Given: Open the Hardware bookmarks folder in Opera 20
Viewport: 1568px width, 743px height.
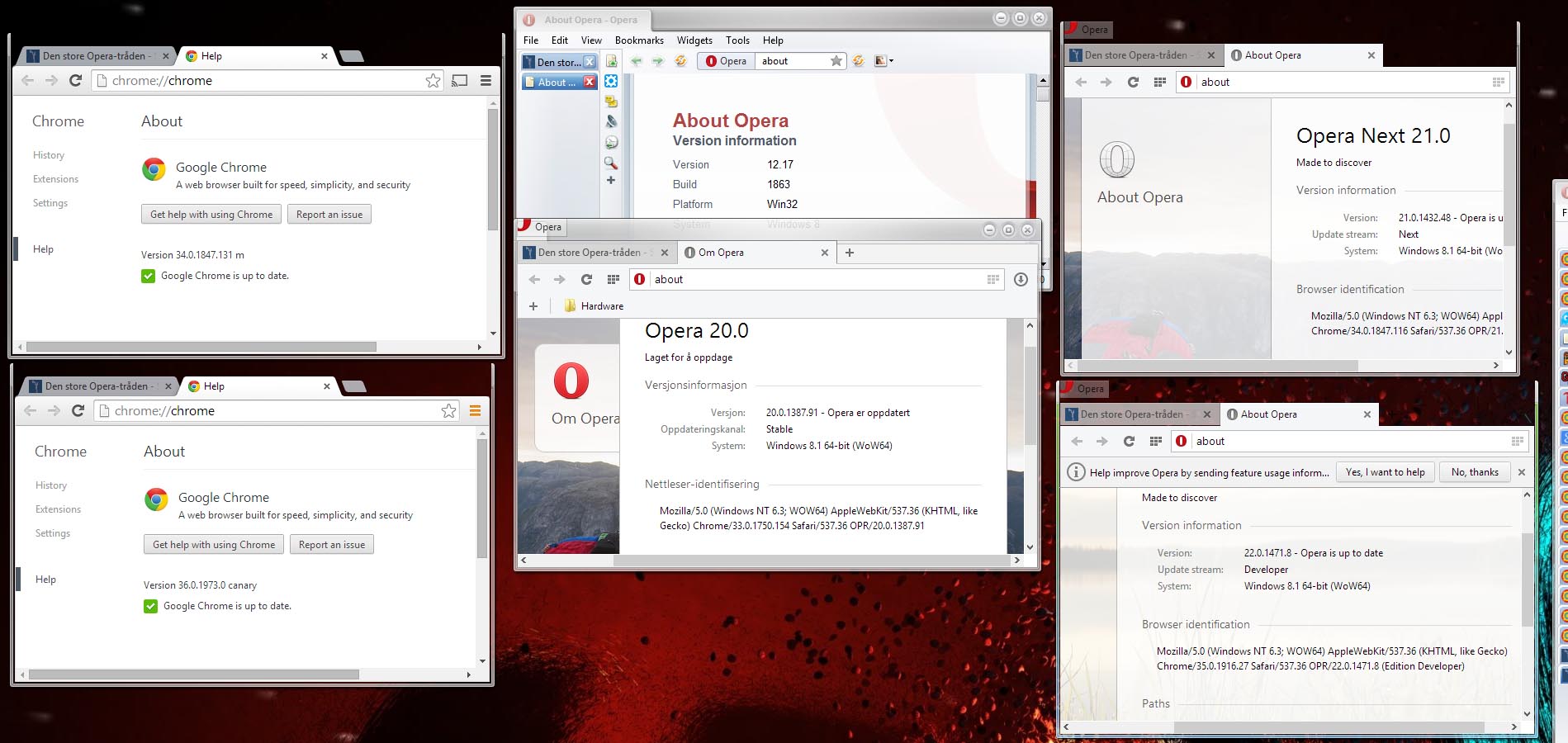Looking at the screenshot, I should tap(594, 306).
